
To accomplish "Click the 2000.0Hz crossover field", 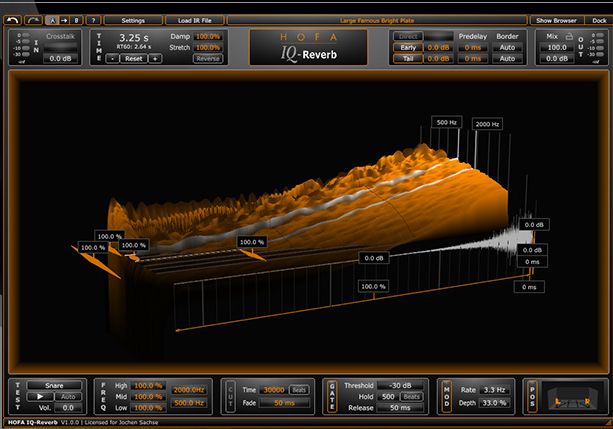I will coord(189,390).
